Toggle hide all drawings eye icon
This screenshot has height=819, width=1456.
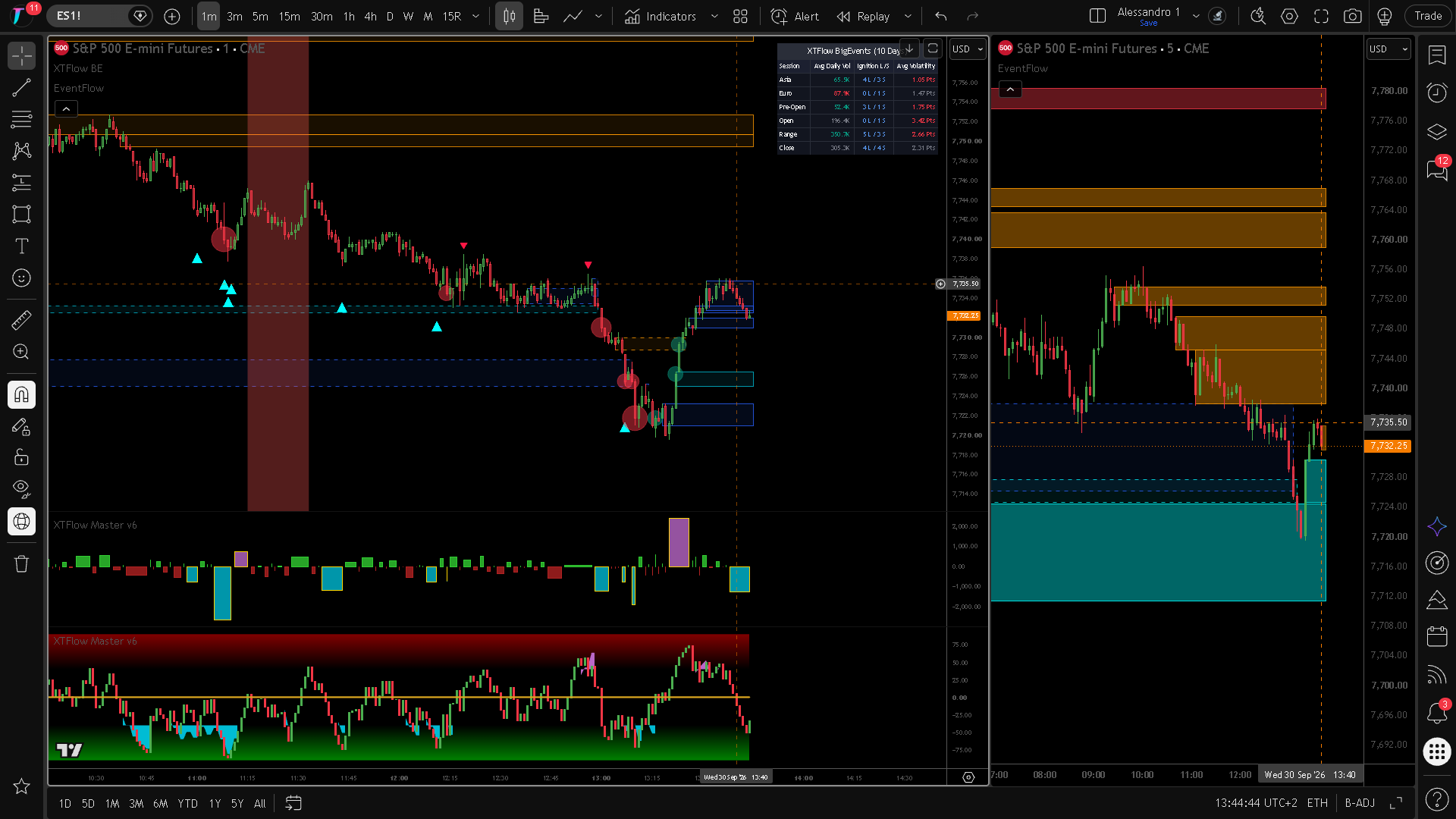(21, 488)
